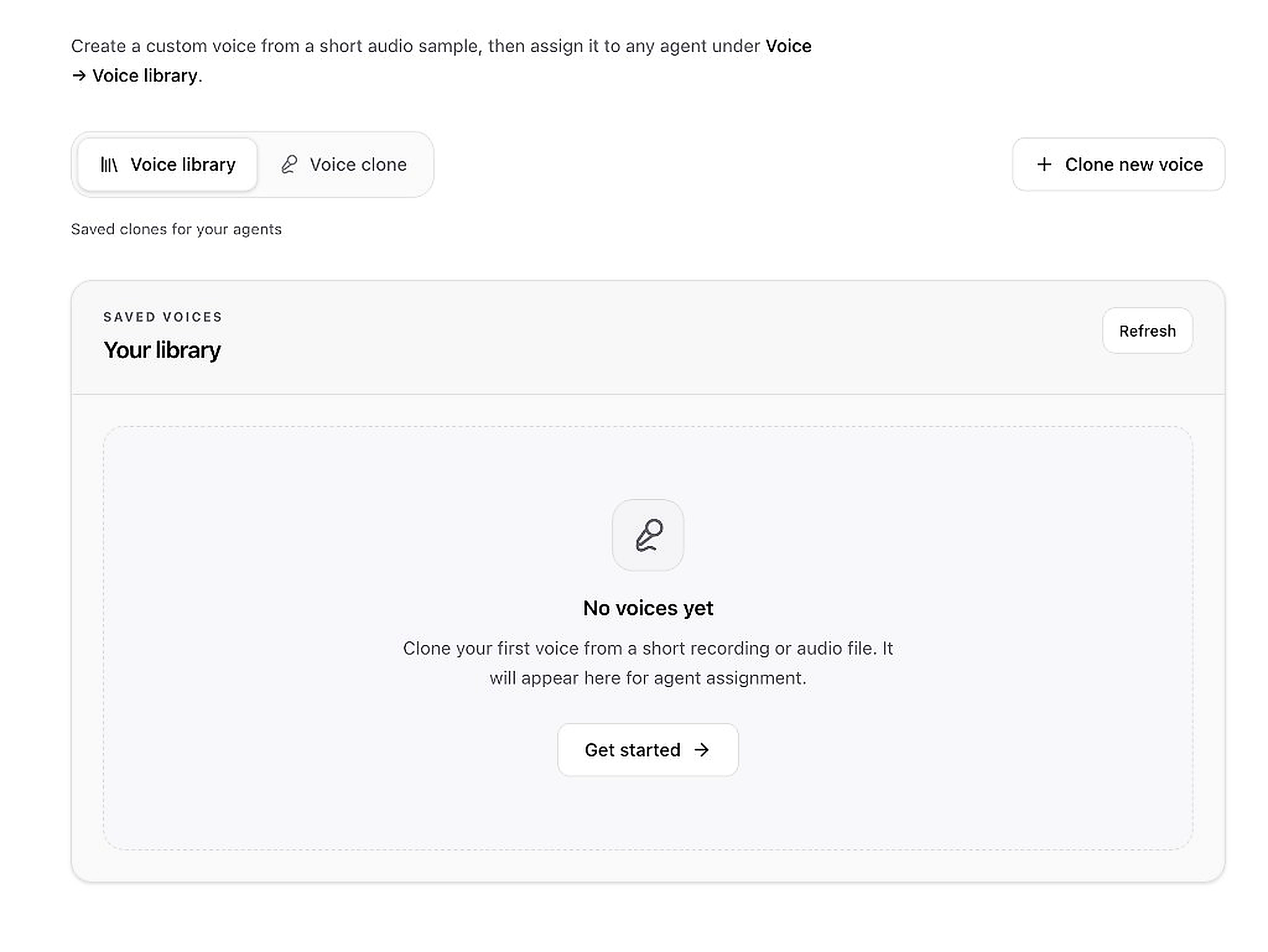This screenshot has width=1268, height=952.
Task: Click the 'Your library' heading
Action: tap(162, 350)
